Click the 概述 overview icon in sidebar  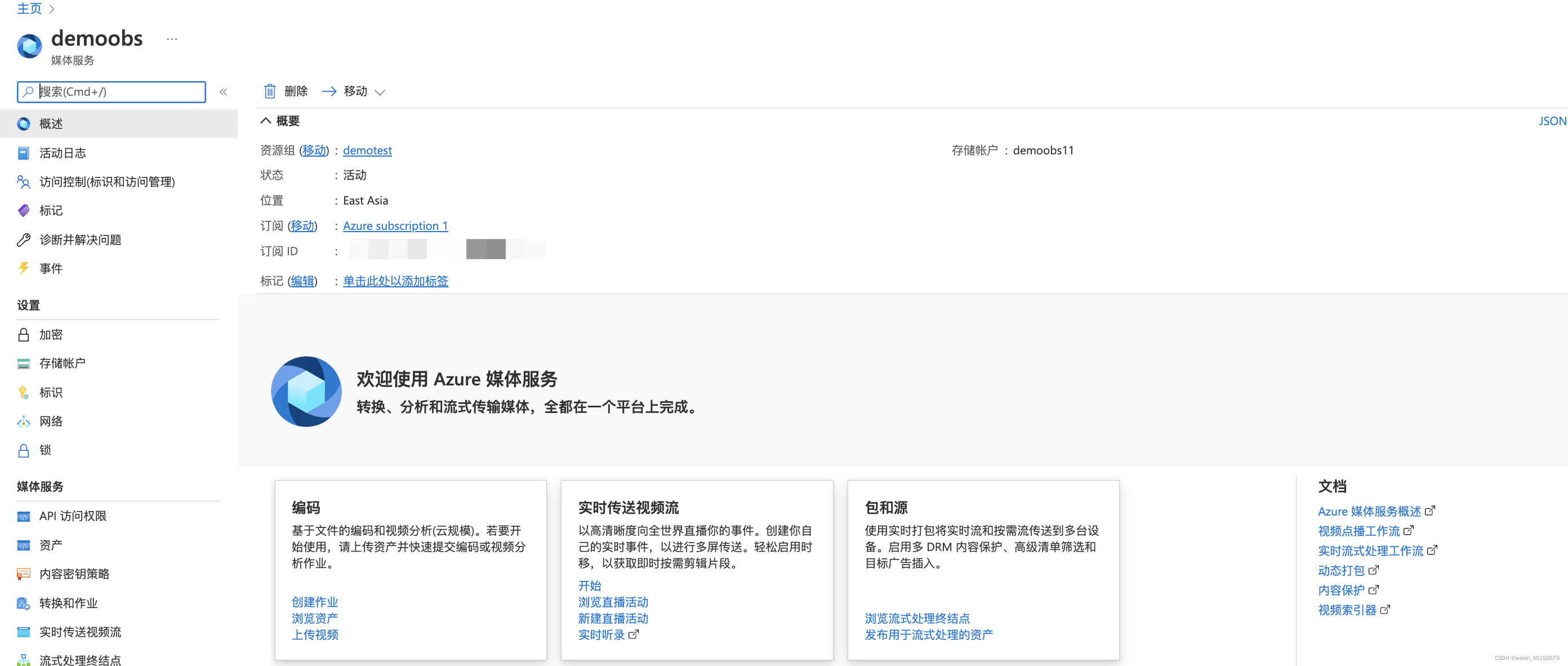click(24, 124)
